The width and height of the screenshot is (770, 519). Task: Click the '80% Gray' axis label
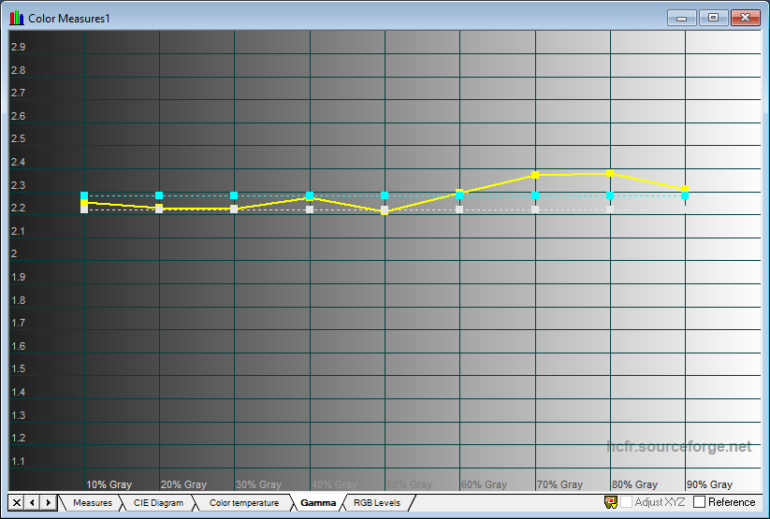coord(634,485)
